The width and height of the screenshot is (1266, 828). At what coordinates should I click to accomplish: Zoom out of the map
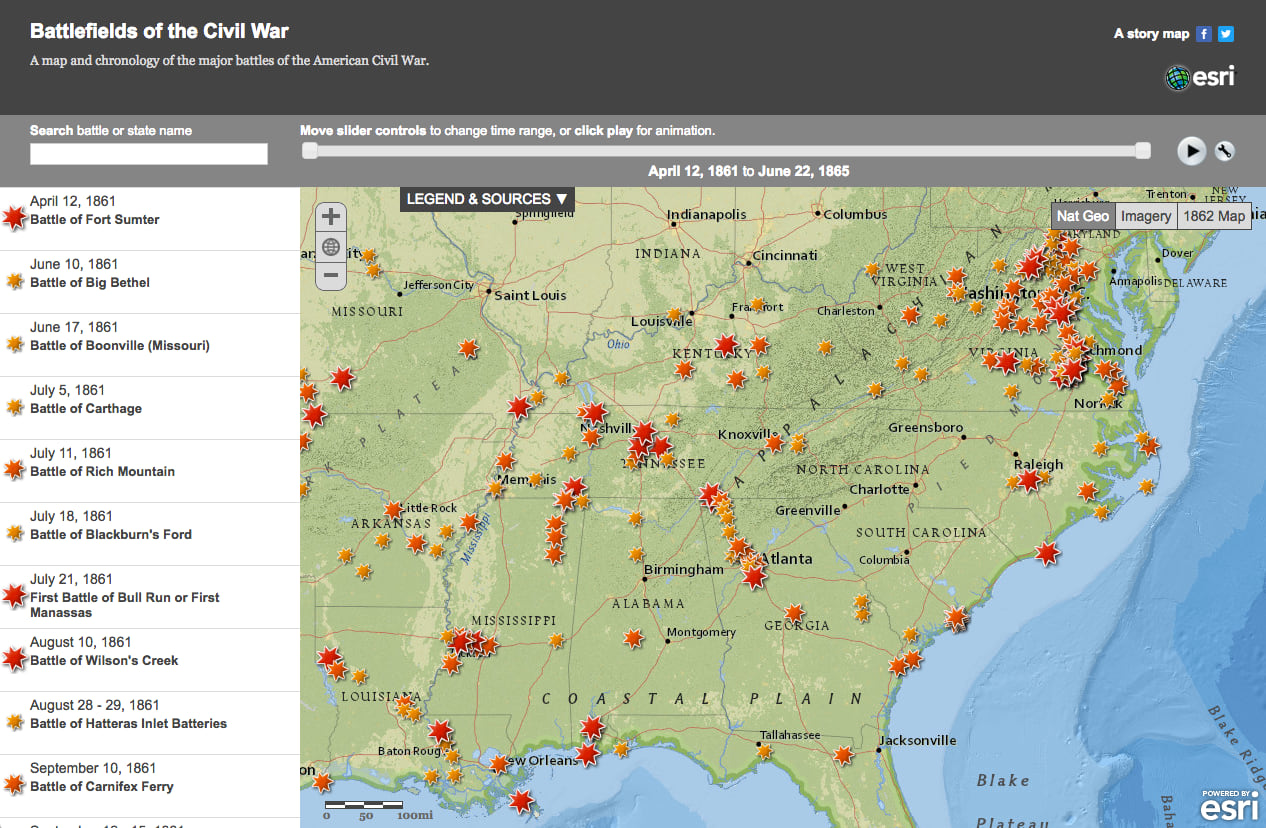click(x=331, y=275)
